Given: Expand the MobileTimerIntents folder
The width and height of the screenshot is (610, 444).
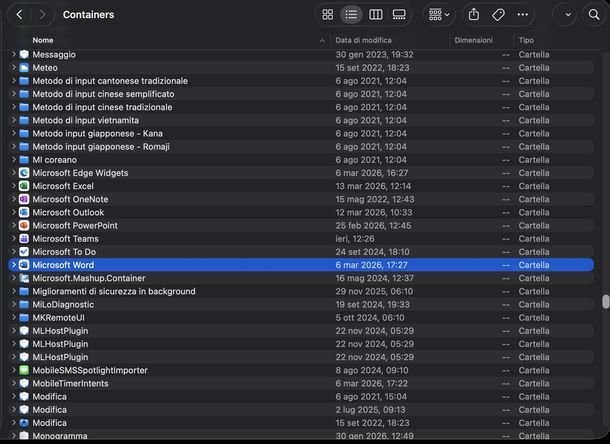Looking at the screenshot, I should (x=14, y=383).
